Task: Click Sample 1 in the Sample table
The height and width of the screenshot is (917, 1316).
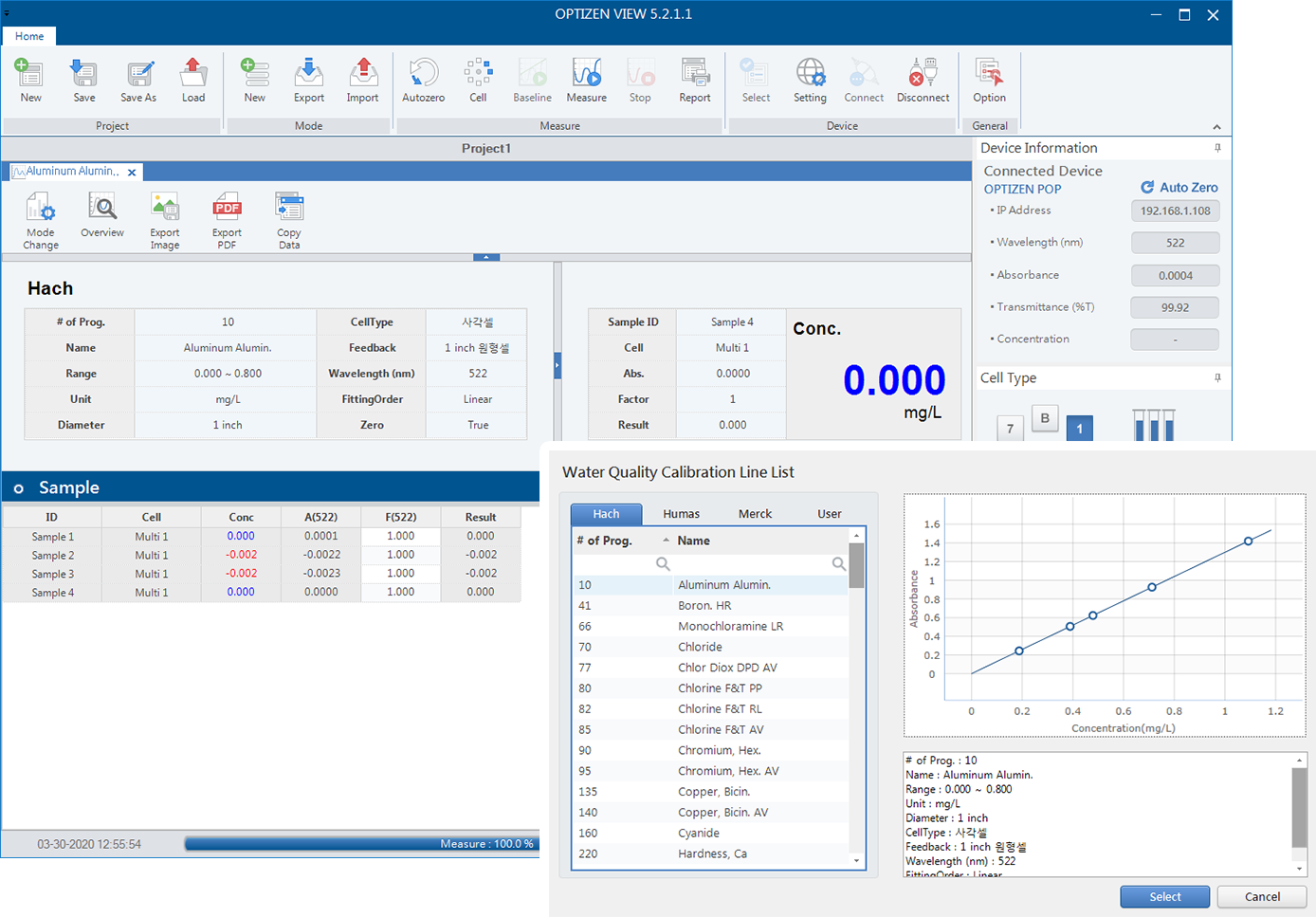Action: (x=52, y=537)
